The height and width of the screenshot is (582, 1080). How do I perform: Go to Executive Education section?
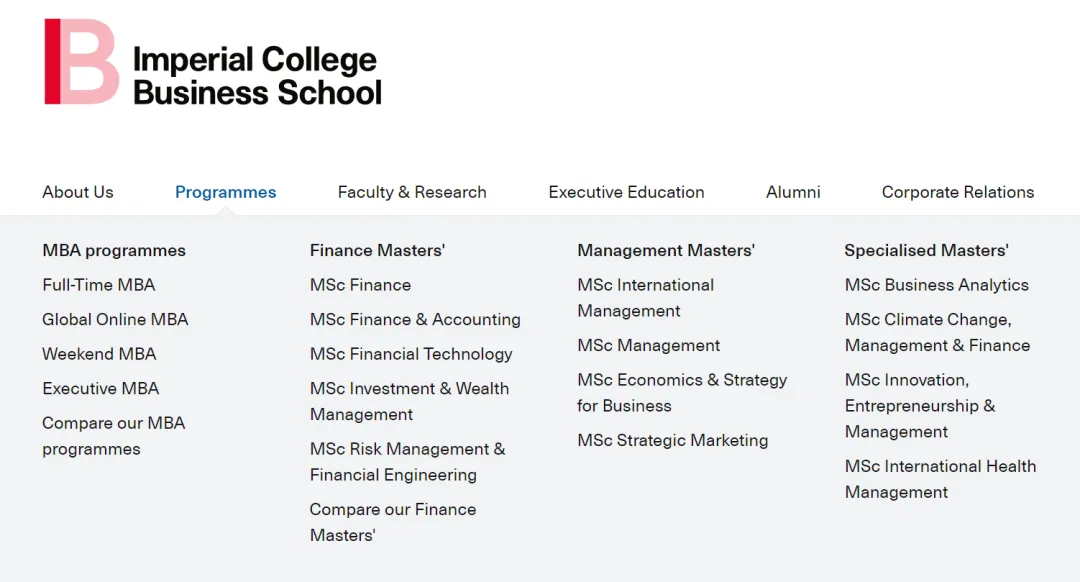tap(626, 192)
